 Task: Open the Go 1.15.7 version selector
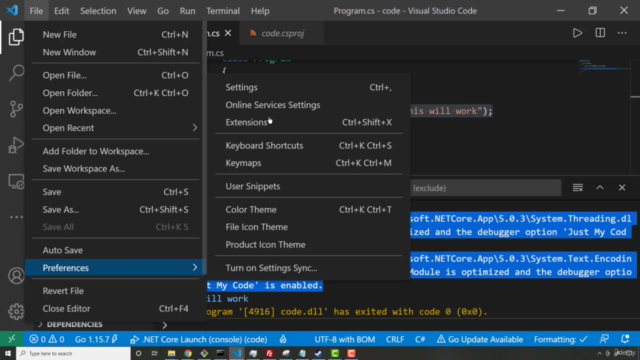pyautogui.click(x=96, y=339)
